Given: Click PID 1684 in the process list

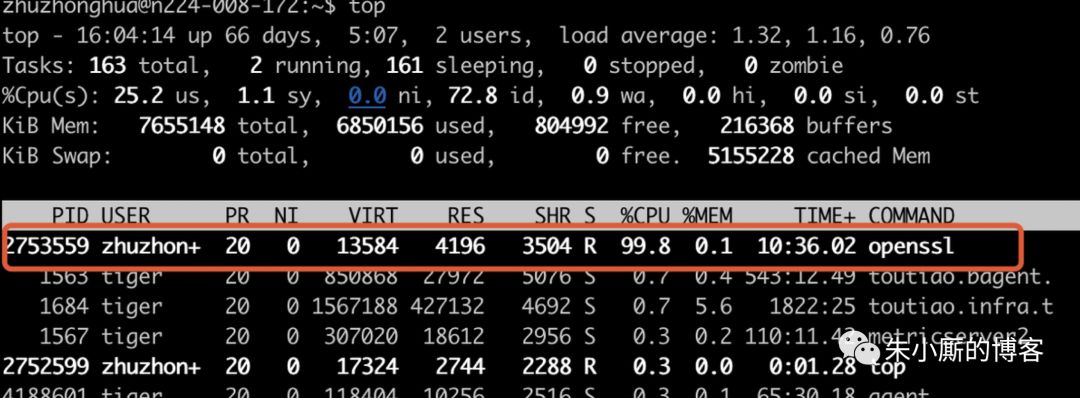Looking at the screenshot, I should [x=64, y=306].
